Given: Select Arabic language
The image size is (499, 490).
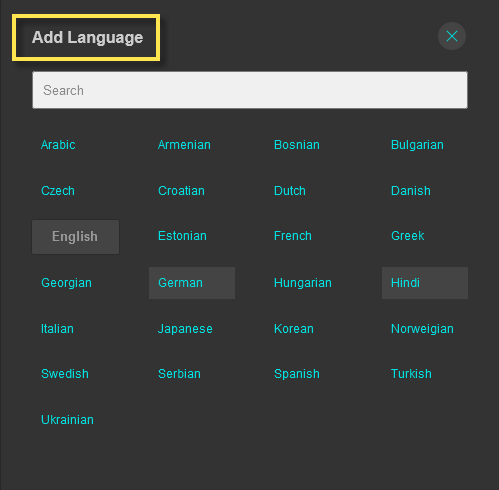Looking at the screenshot, I should pos(58,145).
